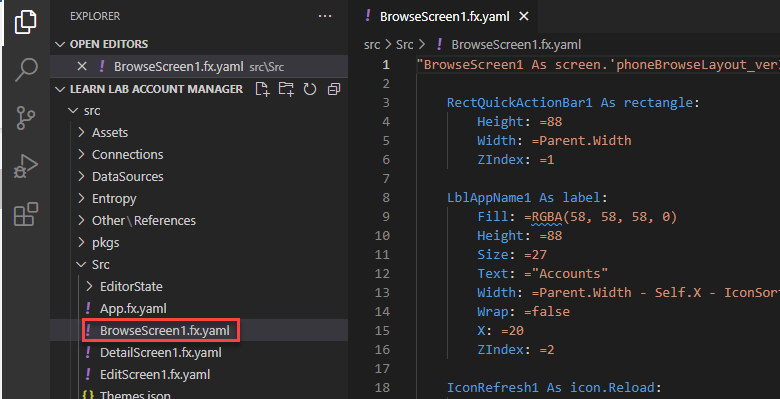Click BrowseScreen1.fx.yaml breadcrumb segment
Screen dimensions: 780x399
pyautogui.click(x=516, y=44)
